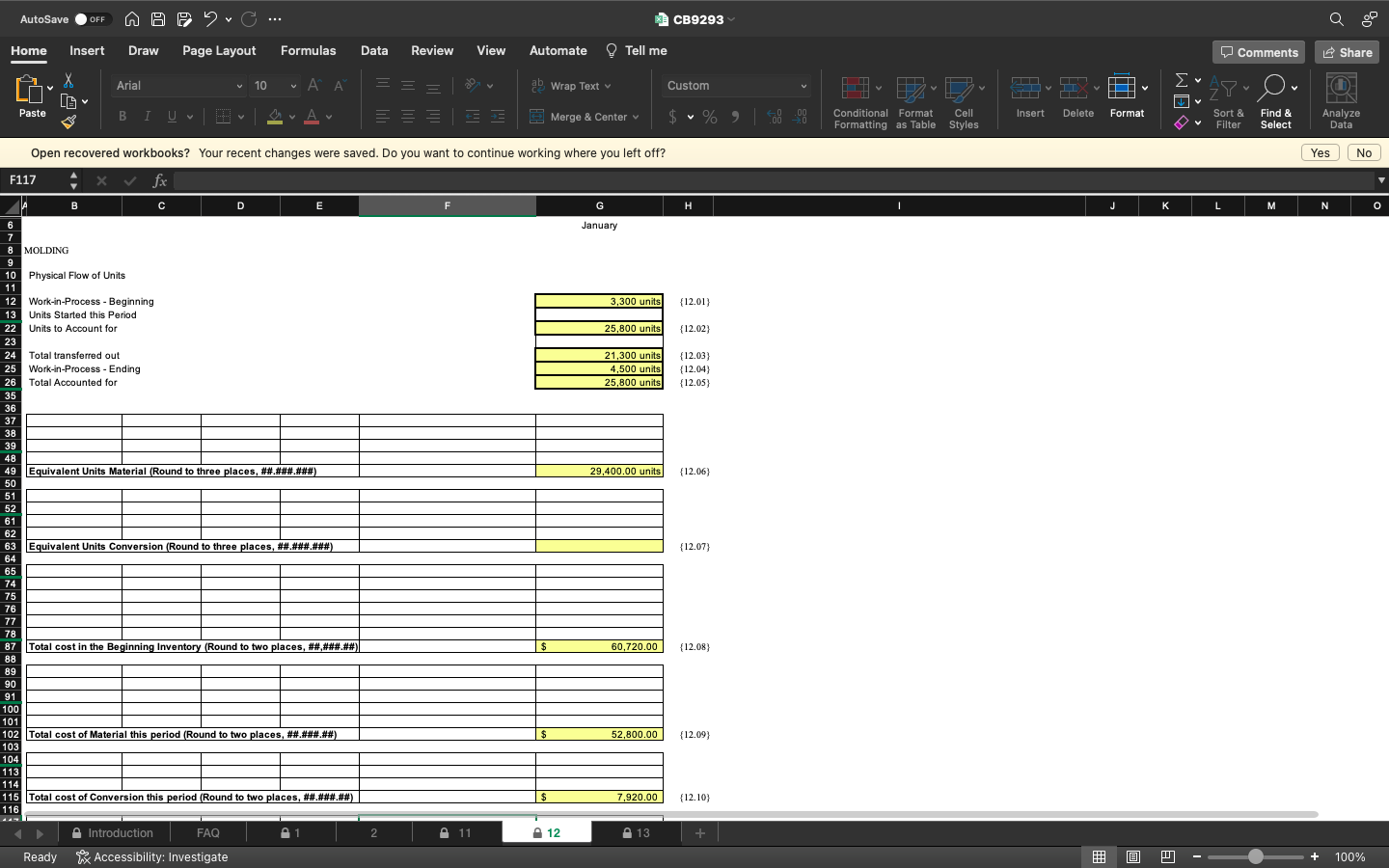
Task: Toggle AutoSave switch
Action: (x=93, y=19)
